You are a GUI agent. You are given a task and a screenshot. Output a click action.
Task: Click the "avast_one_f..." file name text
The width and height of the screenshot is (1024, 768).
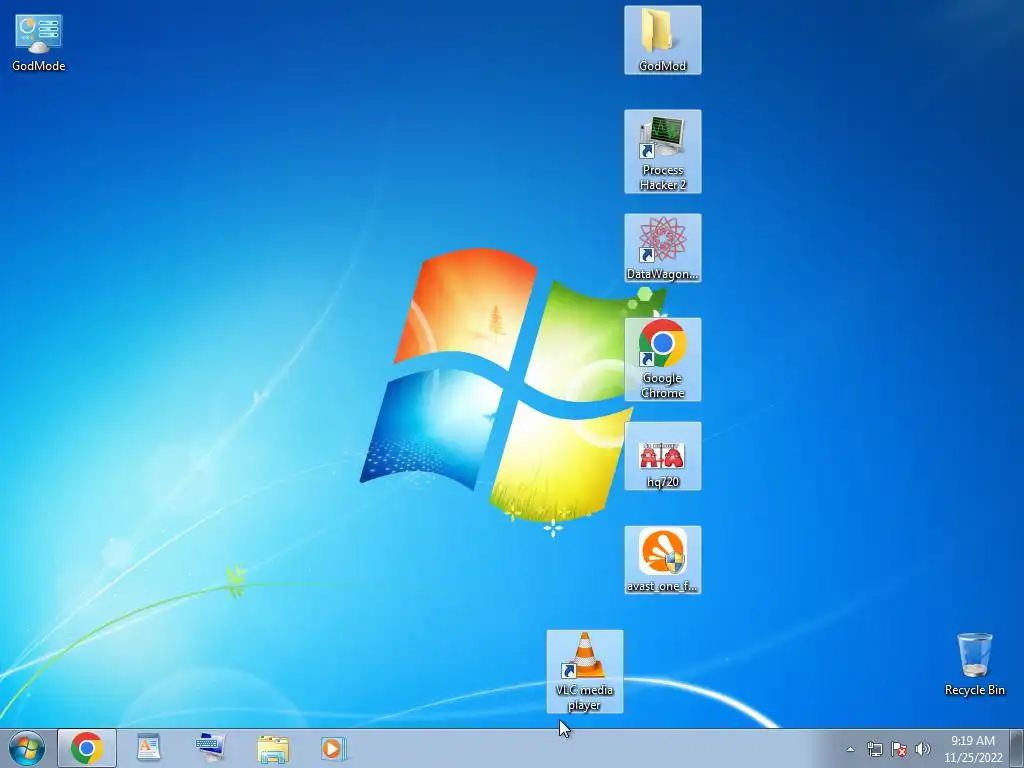tap(663, 586)
